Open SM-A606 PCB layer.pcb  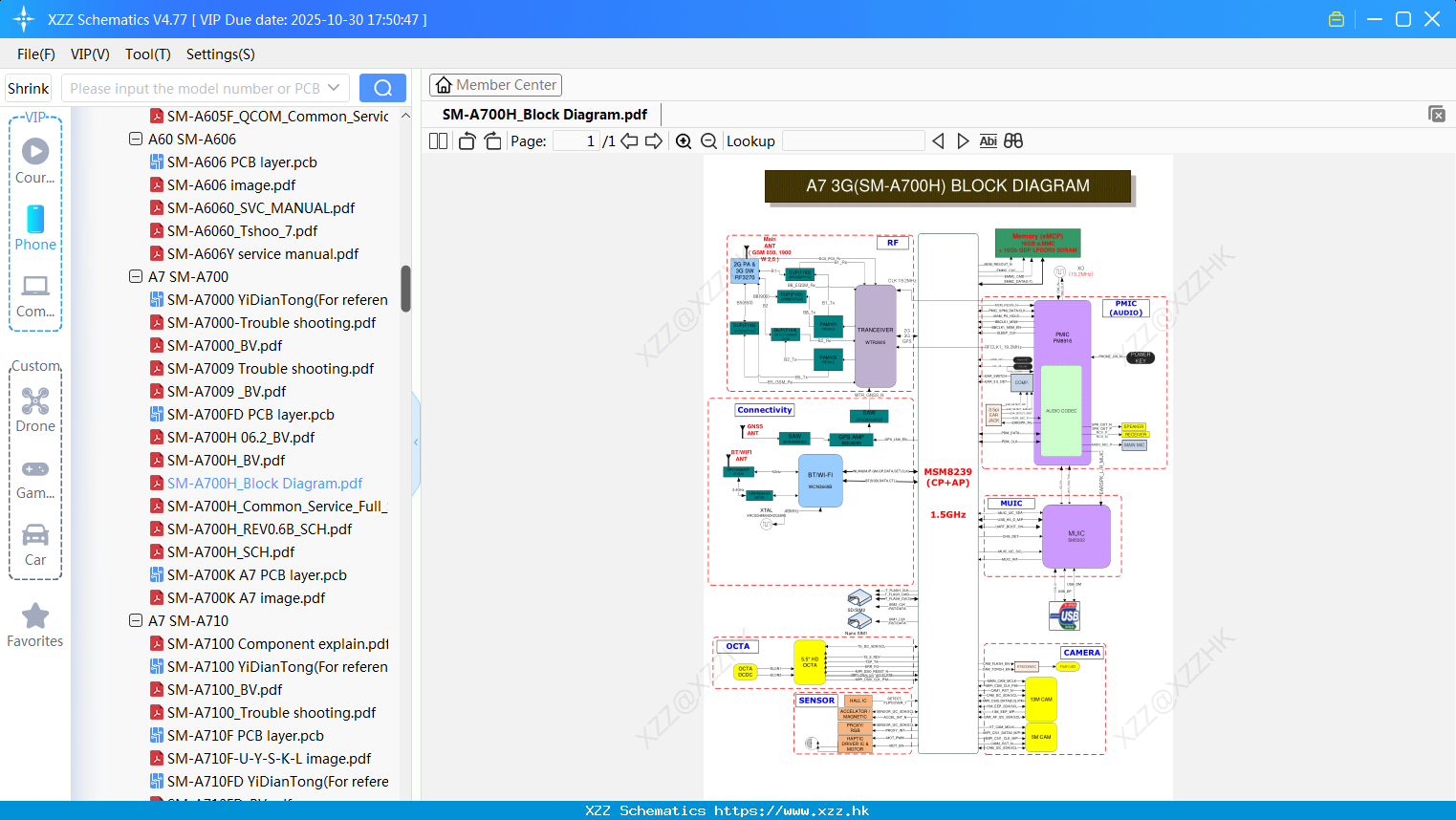click(x=242, y=162)
